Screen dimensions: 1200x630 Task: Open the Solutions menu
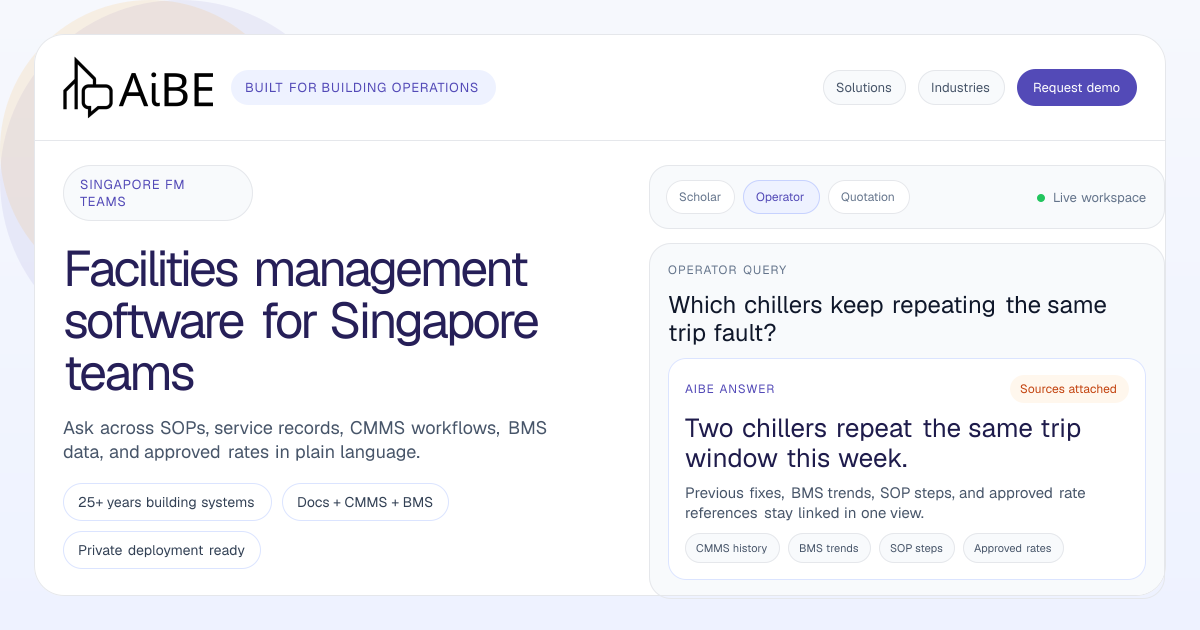pos(864,87)
